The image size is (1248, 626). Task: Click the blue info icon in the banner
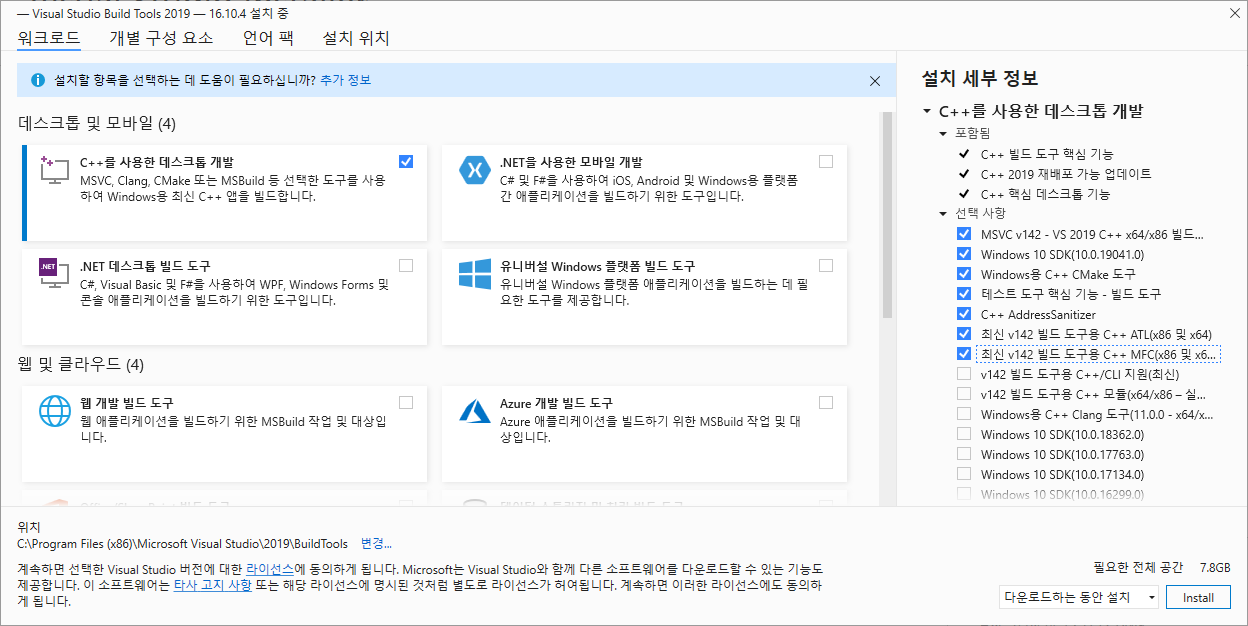38,80
